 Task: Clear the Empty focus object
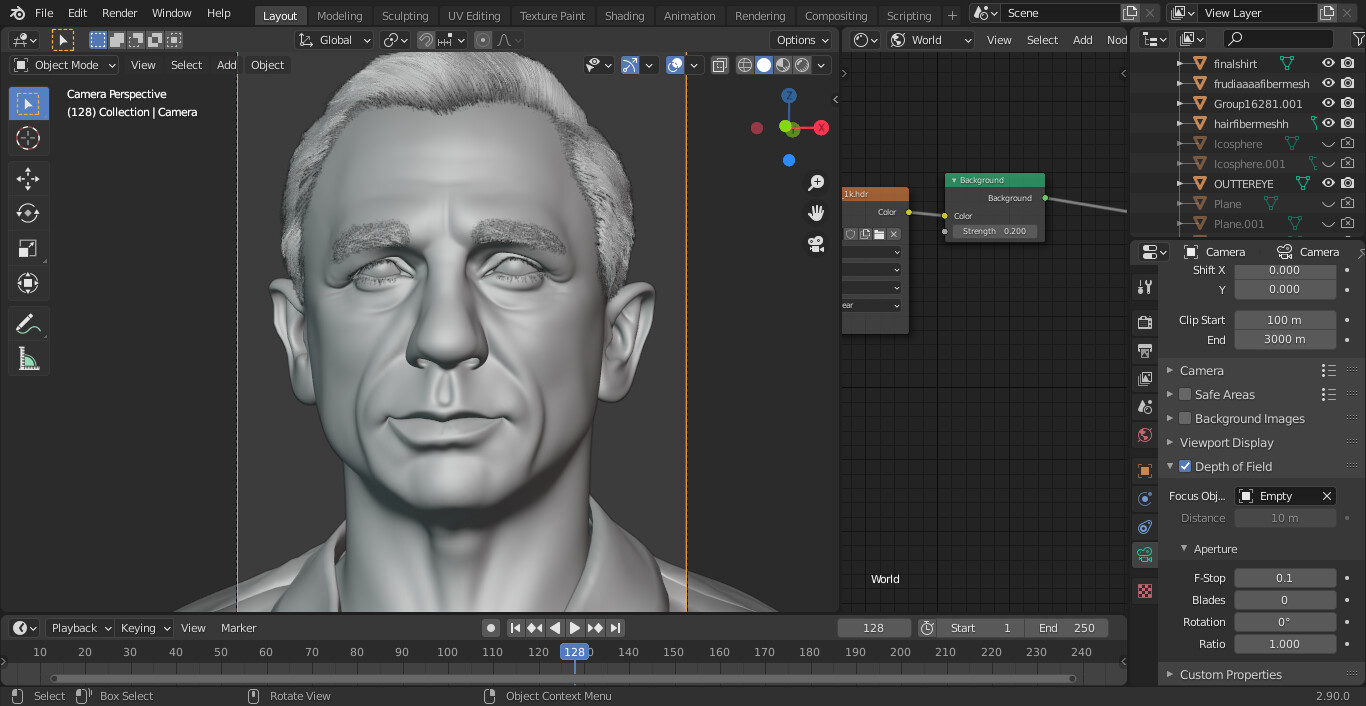pyautogui.click(x=1326, y=496)
